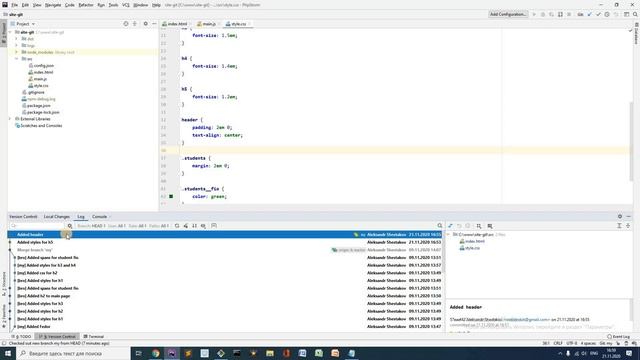Switch to the main.js editor tab
Image resolution: width=640 pixels, height=360 pixels.
point(209,24)
